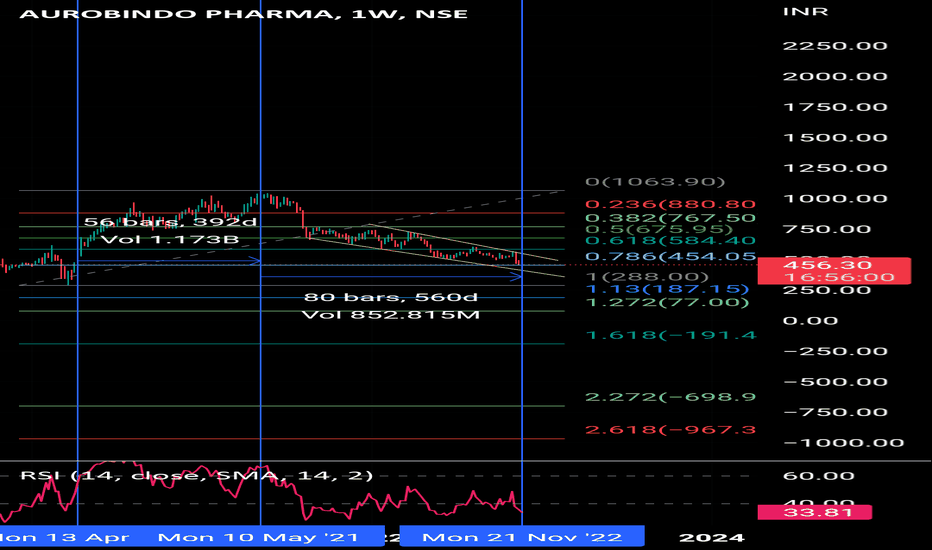932x550 pixels.
Task: Click the 'Mon 10 May '21' date marker
Action: pos(258,538)
